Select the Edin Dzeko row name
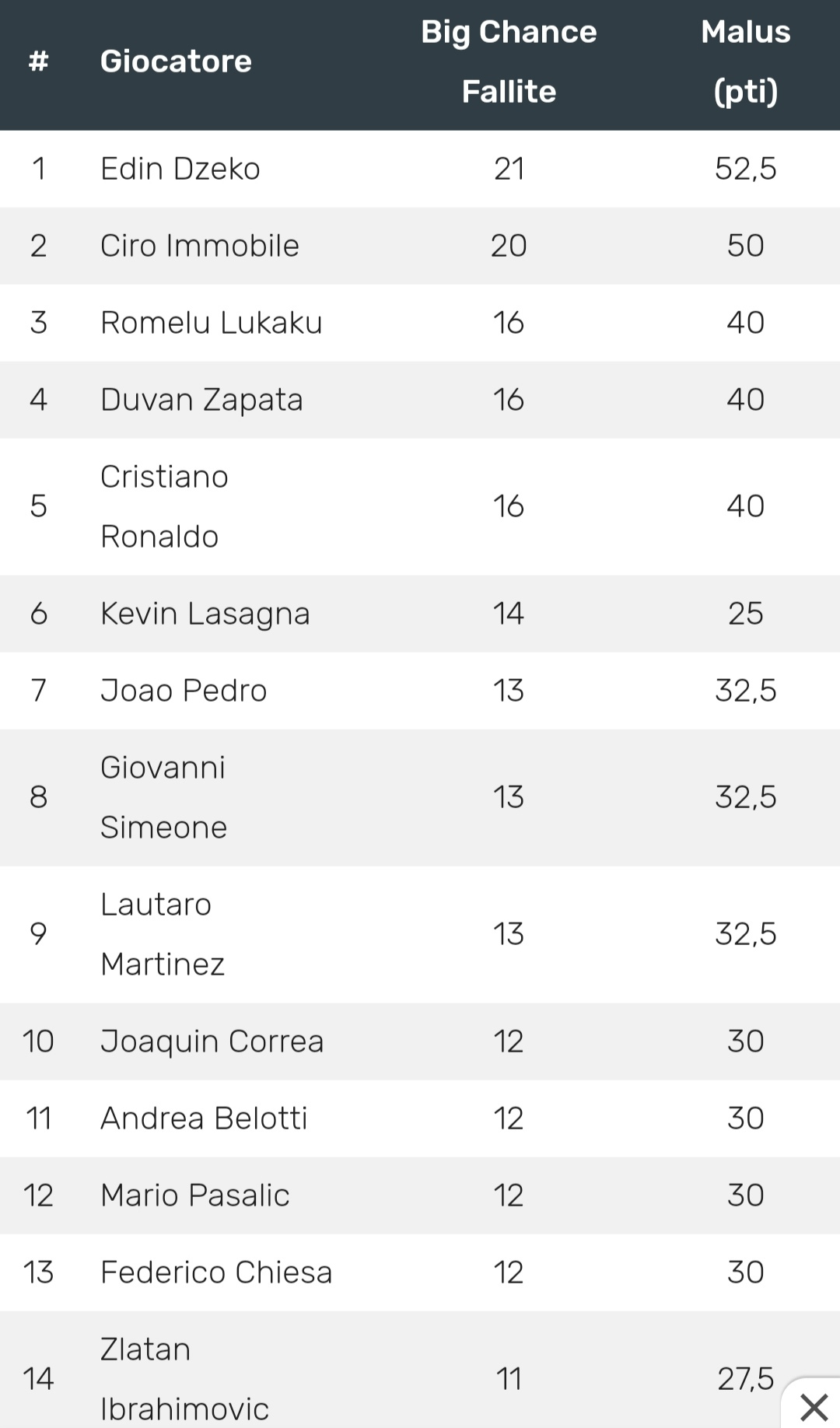Image resolution: width=840 pixels, height=1428 pixels. coord(180,169)
